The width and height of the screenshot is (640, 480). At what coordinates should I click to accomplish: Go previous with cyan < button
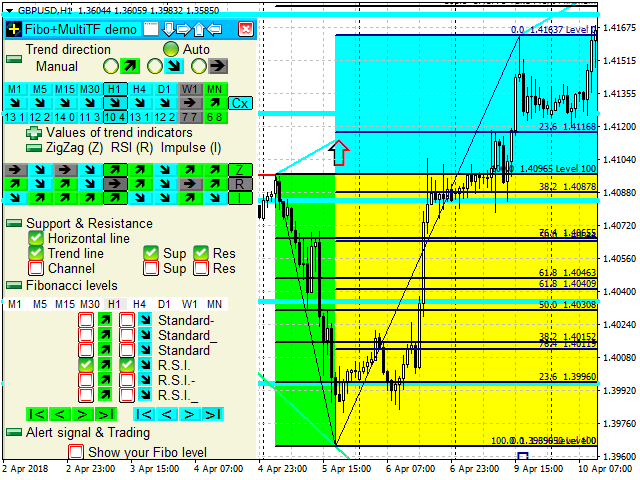pos(167,414)
